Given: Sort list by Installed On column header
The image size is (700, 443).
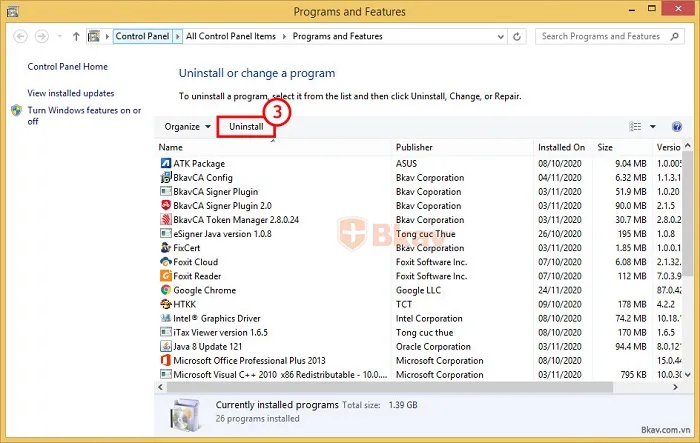Looking at the screenshot, I should pyautogui.click(x=561, y=147).
